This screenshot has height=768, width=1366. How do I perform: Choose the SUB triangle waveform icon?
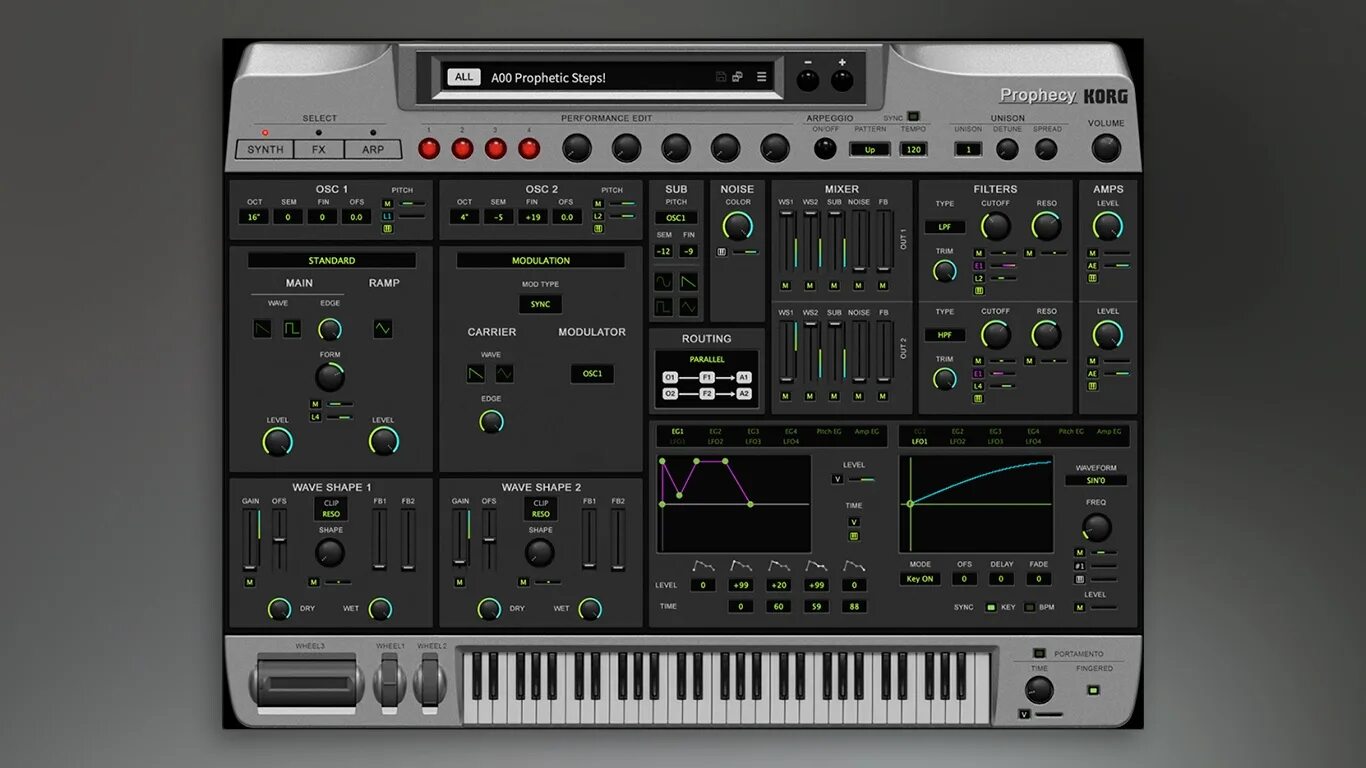coord(689,307)
